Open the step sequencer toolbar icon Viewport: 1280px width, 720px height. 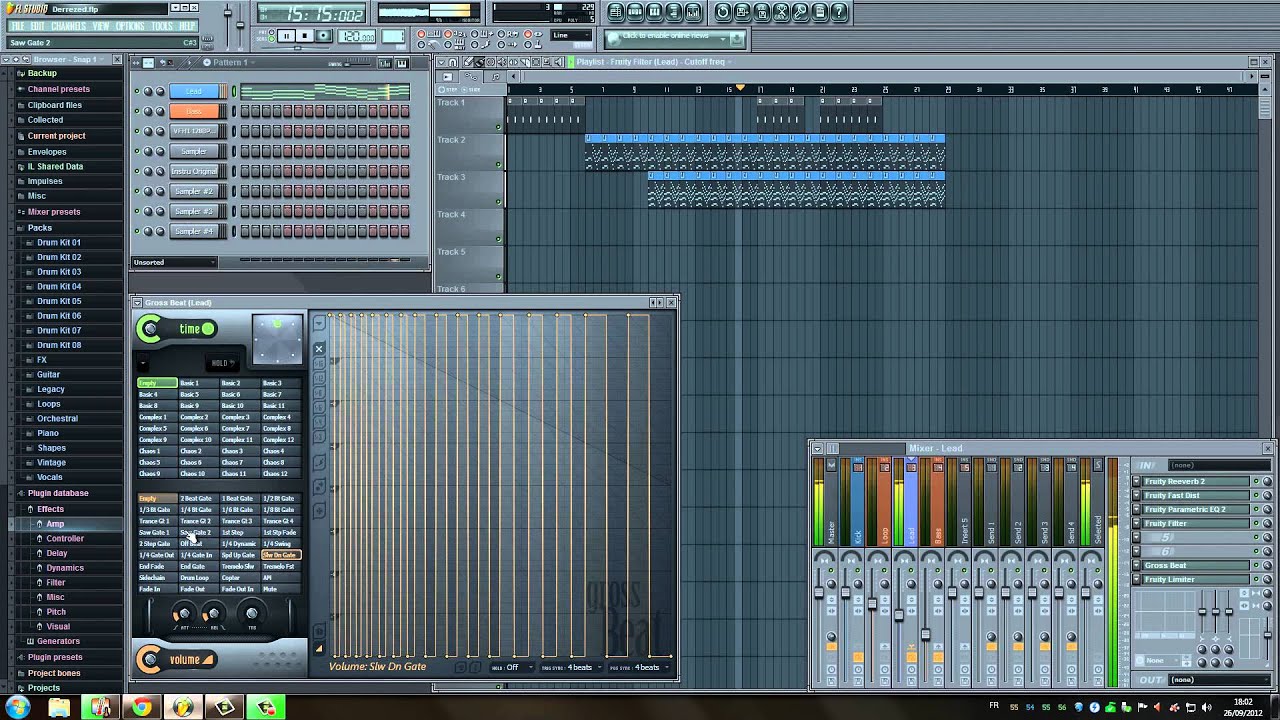[x=635, y=12]
